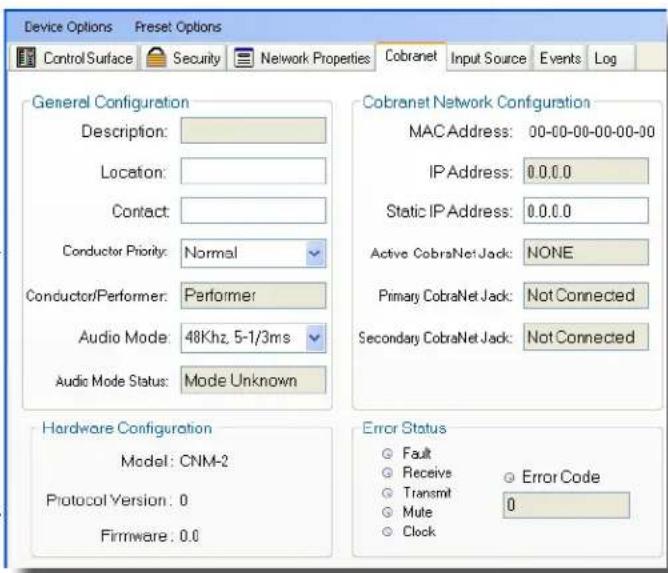This screenshot has width=668, height=573.
Task: Click the Mute indicator
Action: 387,512
